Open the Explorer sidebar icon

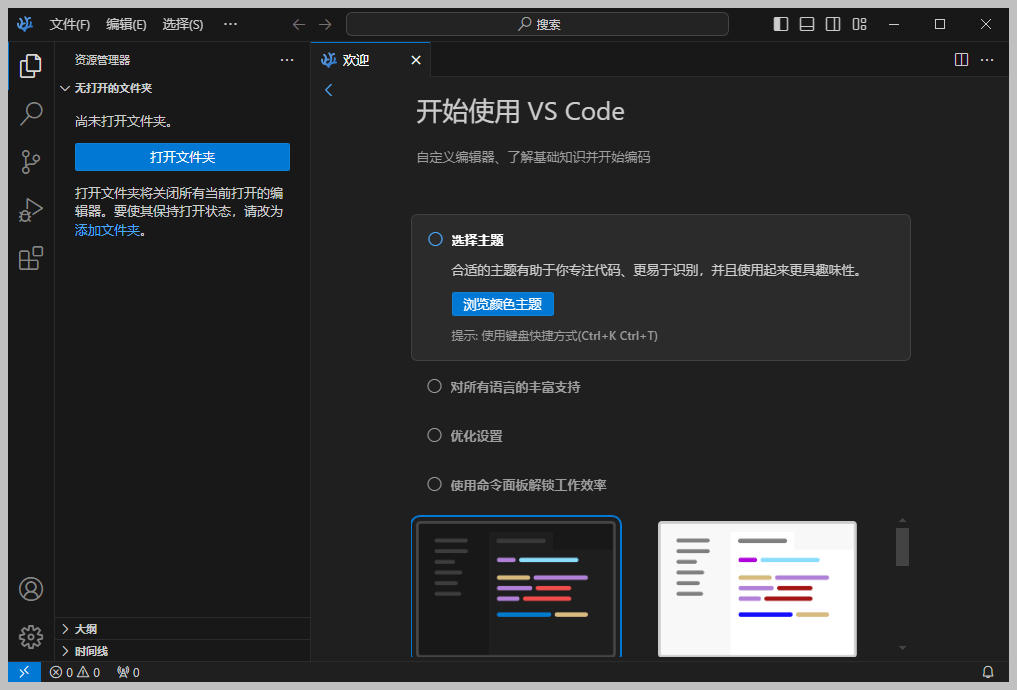click(30, 64)
